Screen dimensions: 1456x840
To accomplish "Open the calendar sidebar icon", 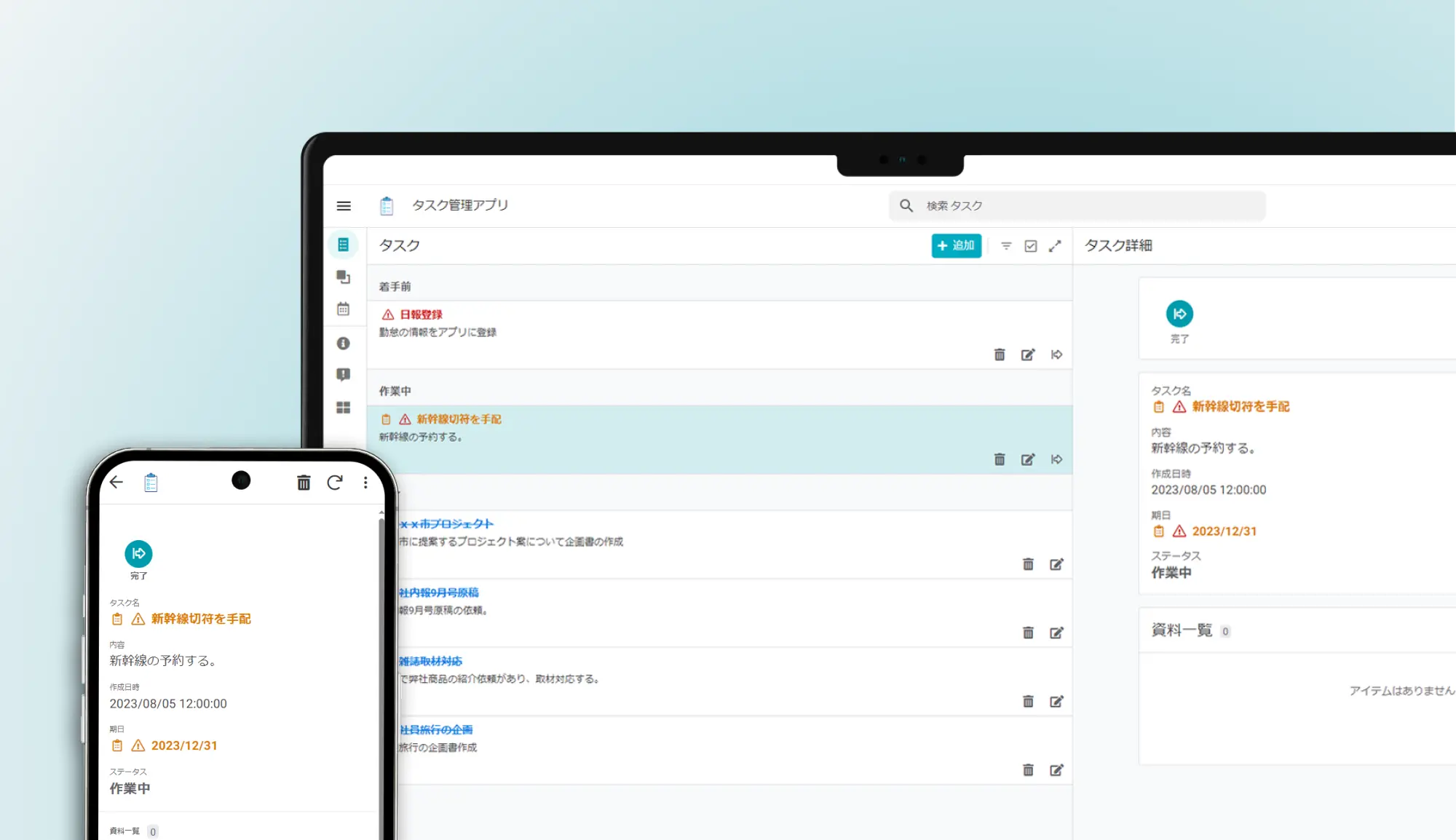I will 343,309.
